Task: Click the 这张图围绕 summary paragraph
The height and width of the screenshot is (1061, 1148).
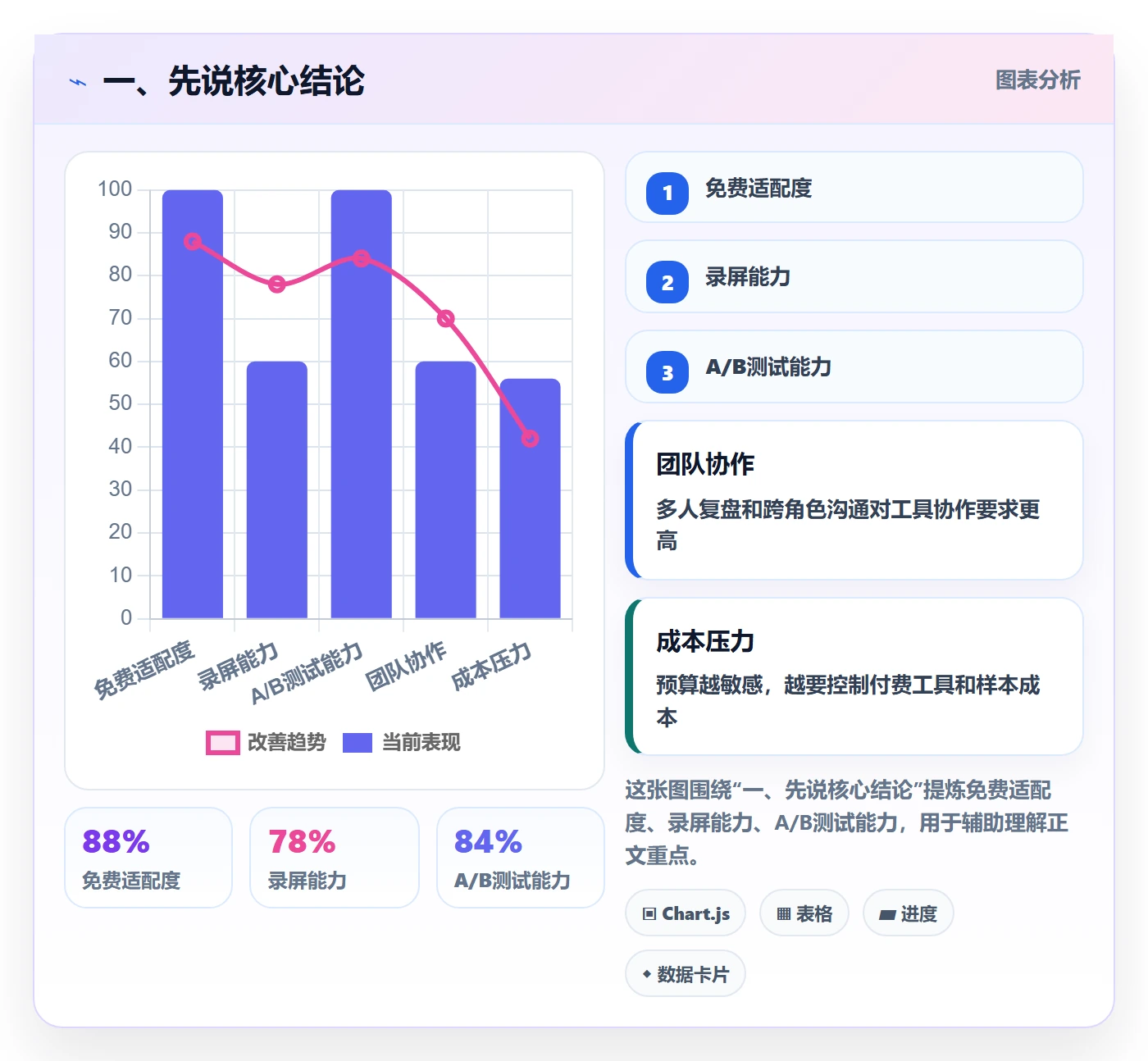Action: 847,822
